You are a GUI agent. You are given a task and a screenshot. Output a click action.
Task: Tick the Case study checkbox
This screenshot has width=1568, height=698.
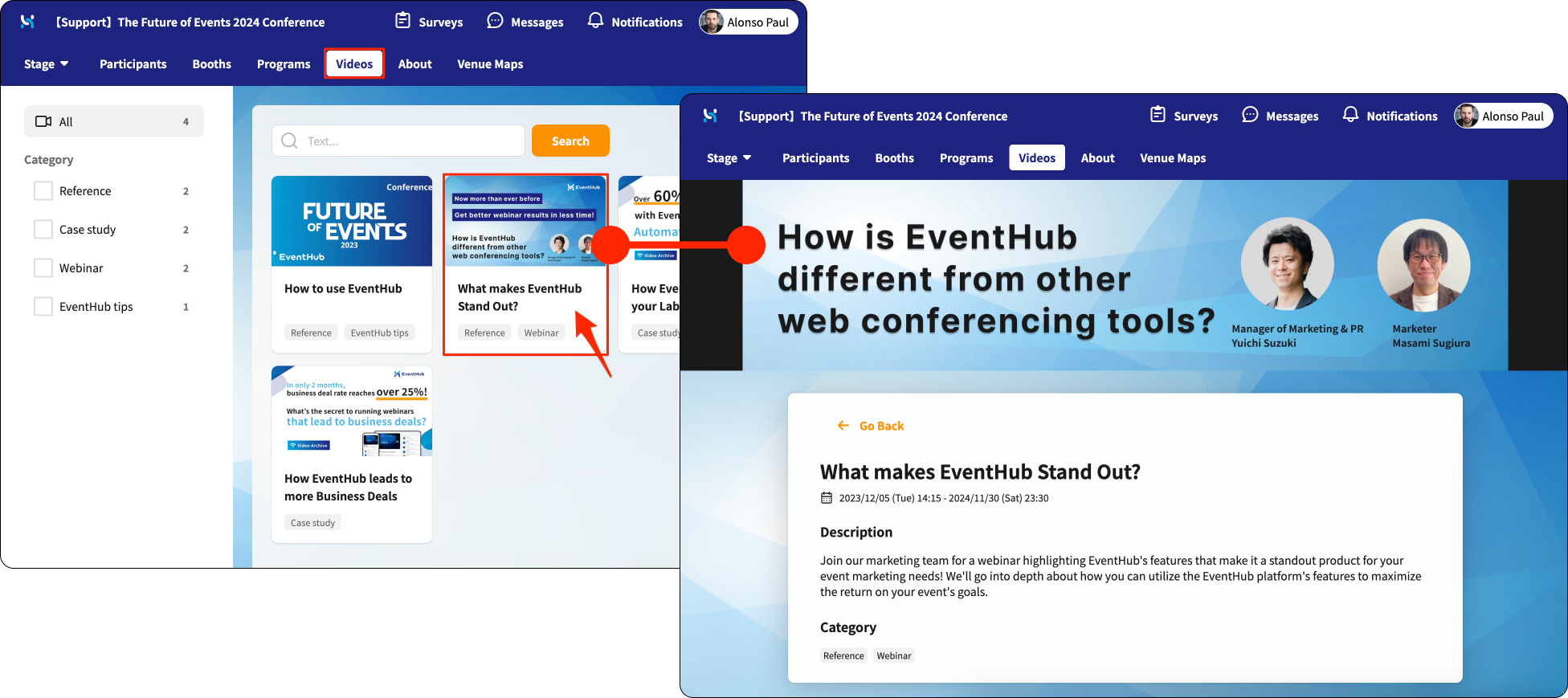coord(43,229)
